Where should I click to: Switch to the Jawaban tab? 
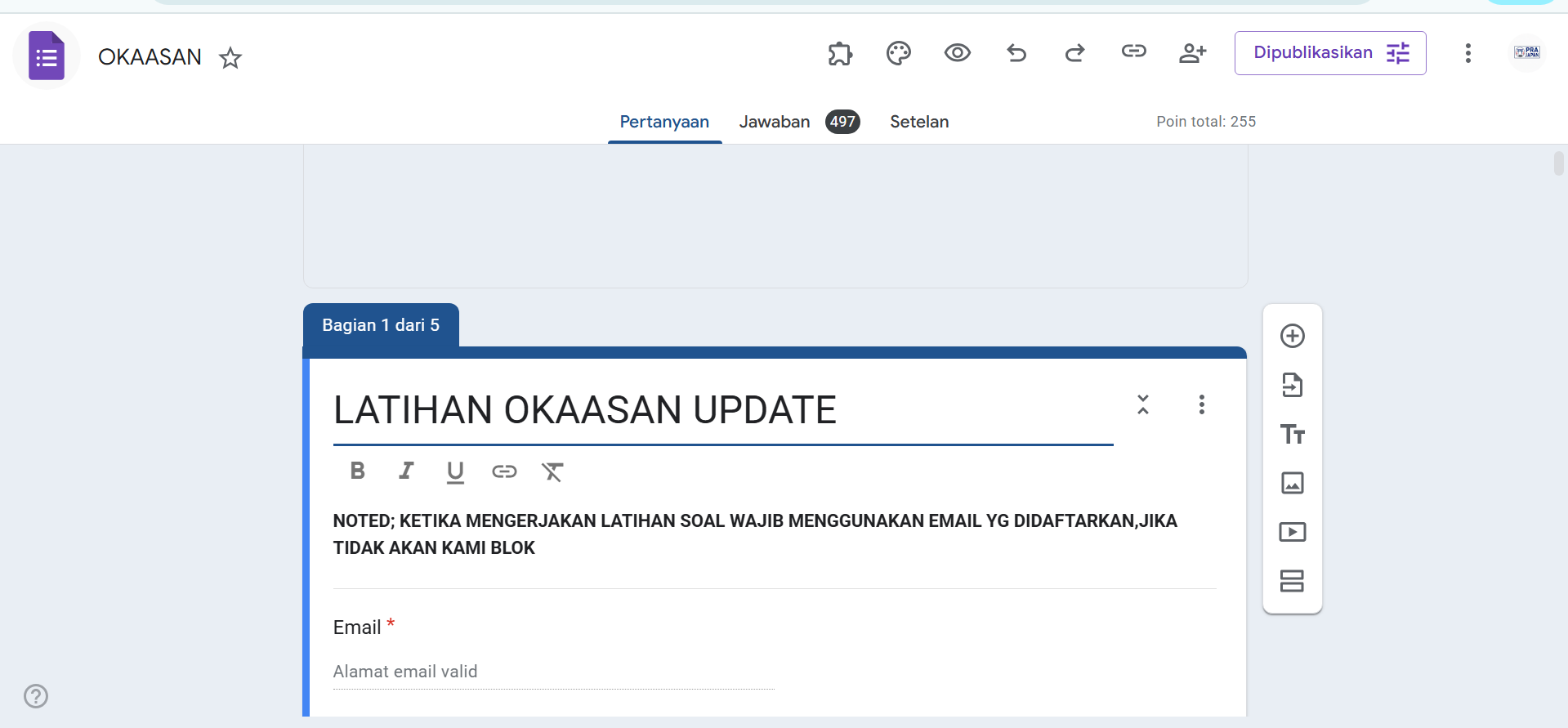[x=774, y=122]
